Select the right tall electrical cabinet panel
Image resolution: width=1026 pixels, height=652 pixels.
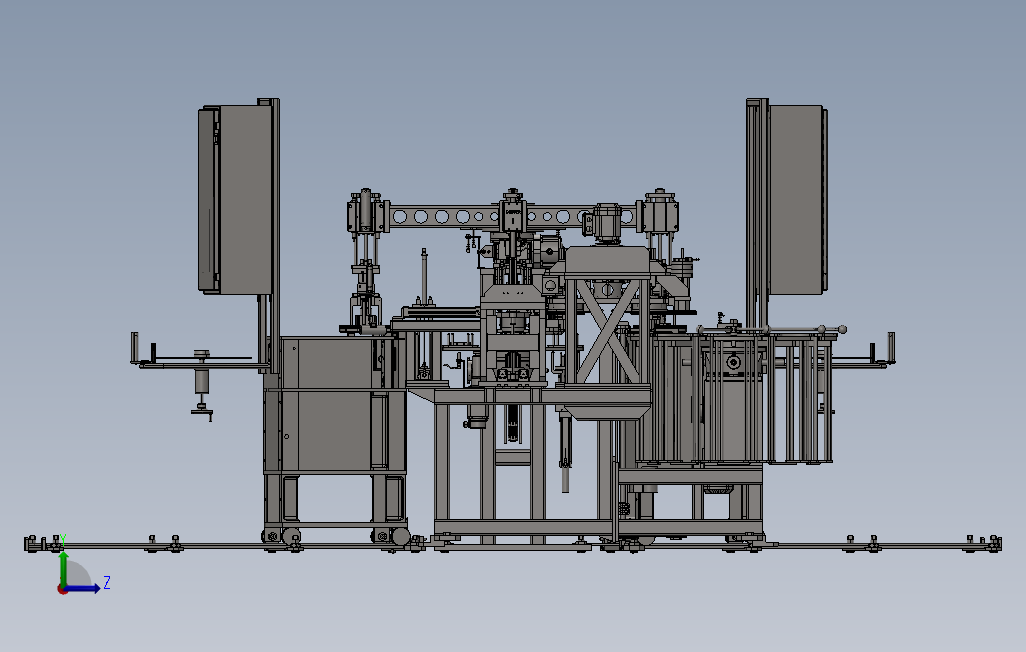(796, 199)
